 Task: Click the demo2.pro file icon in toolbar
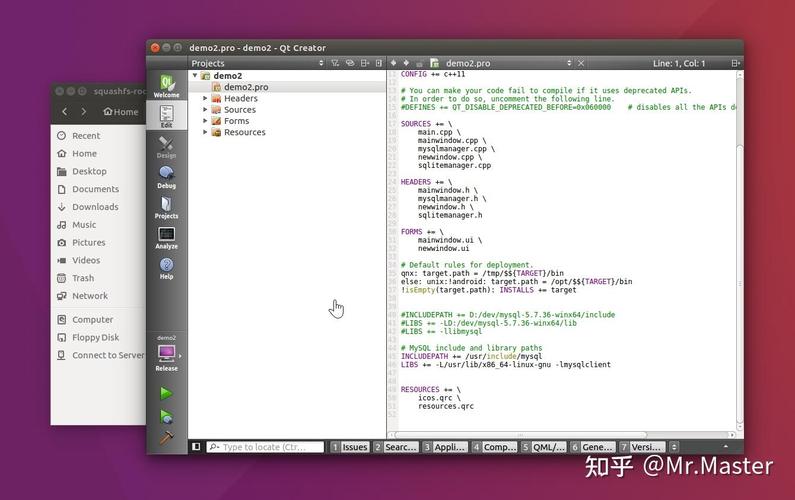435,63
